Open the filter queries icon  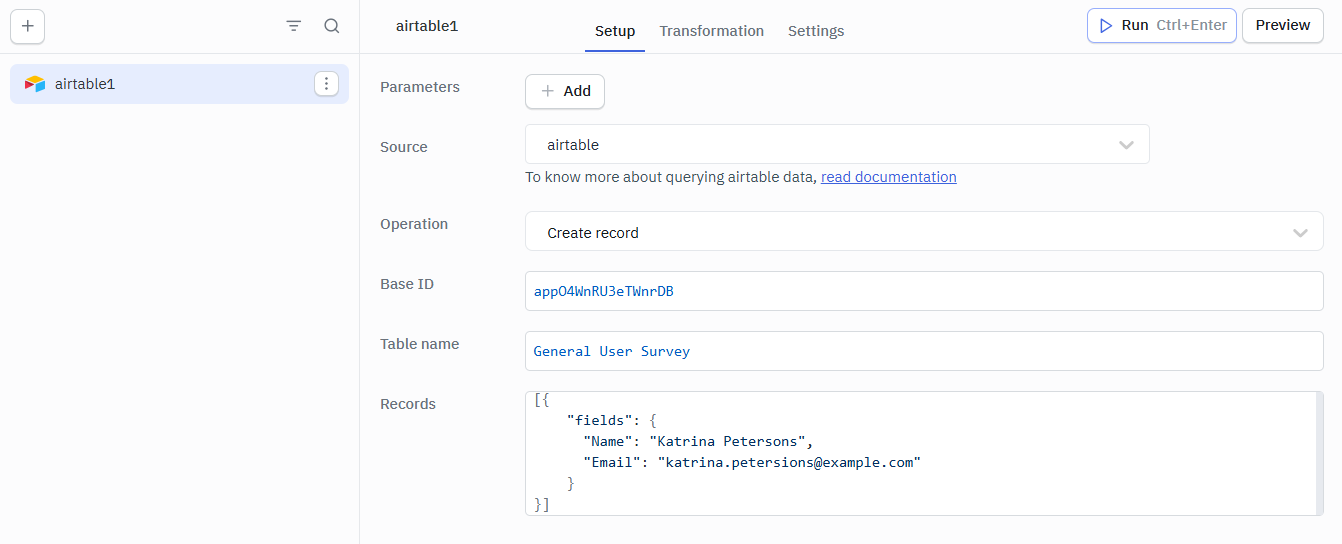(x=294, y=26)
